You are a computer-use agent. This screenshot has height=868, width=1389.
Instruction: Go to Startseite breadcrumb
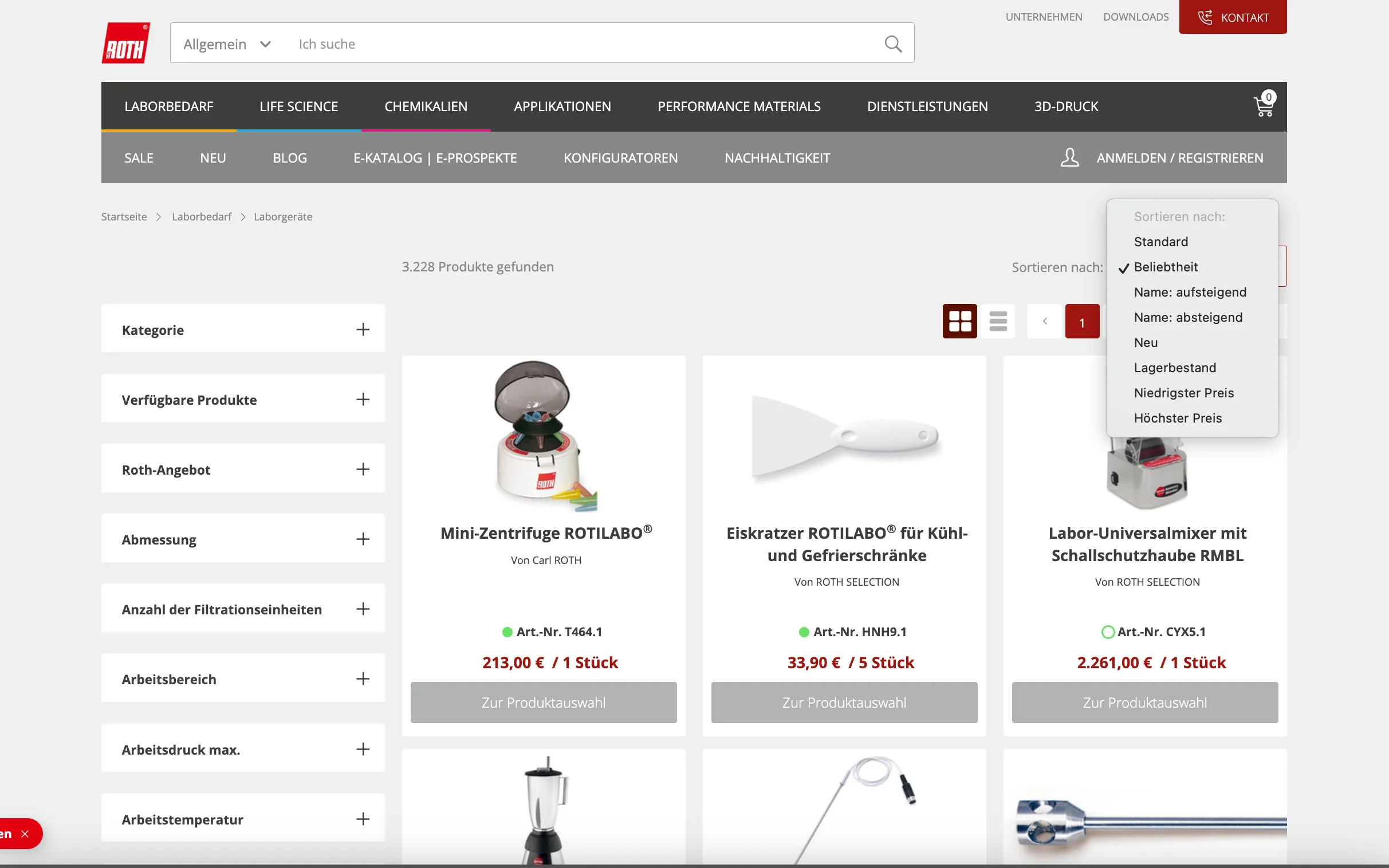tap(124, 216)
